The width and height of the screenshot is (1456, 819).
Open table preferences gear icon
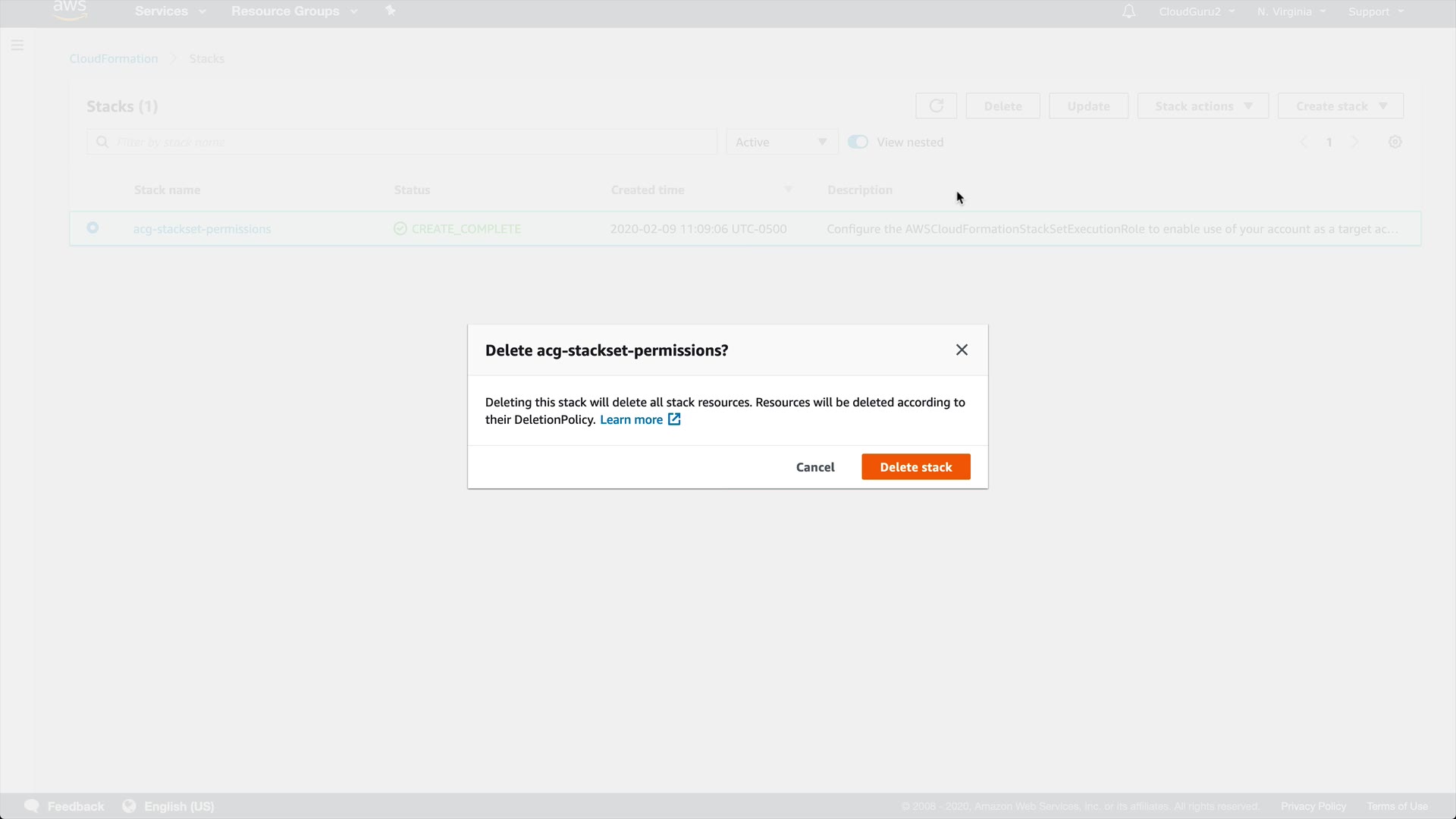pos(1395,142)
